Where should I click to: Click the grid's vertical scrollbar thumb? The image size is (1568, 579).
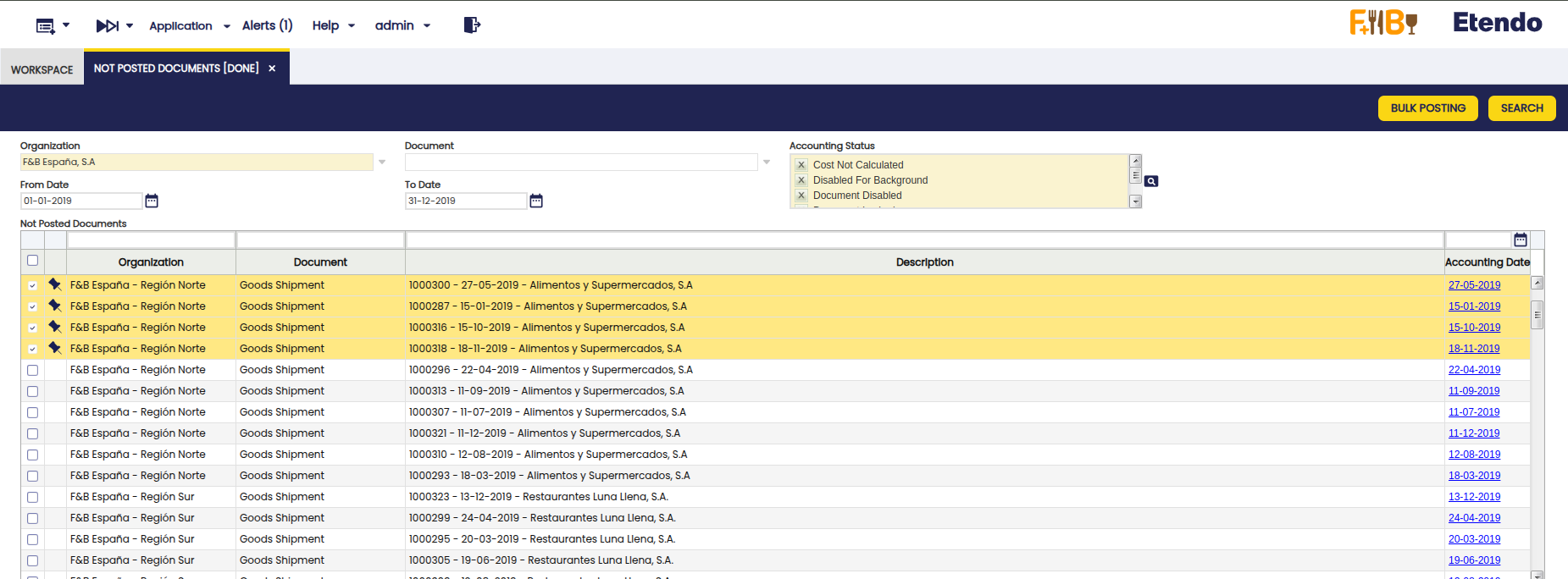pyautogui.click(x=1537, y=315)
